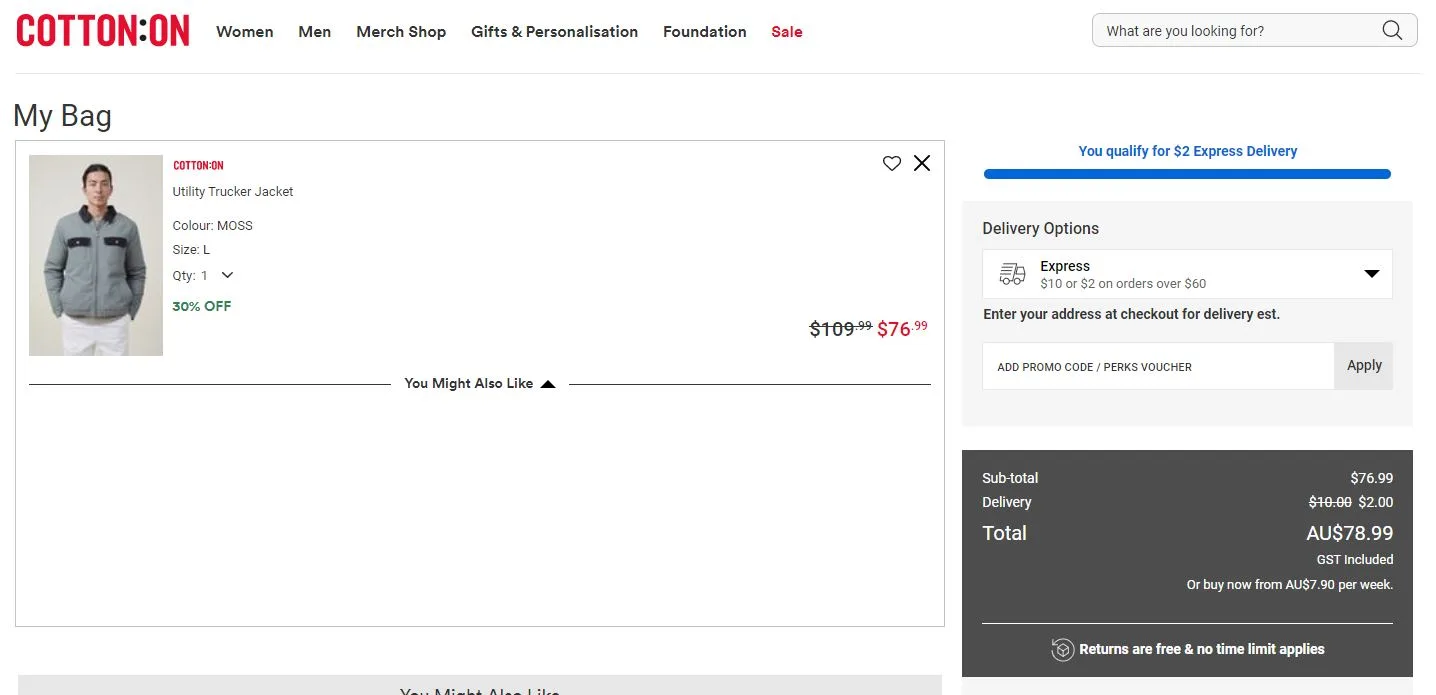Open the Men menu
The height and width of the screenshot is (695, 1436).
315,32
